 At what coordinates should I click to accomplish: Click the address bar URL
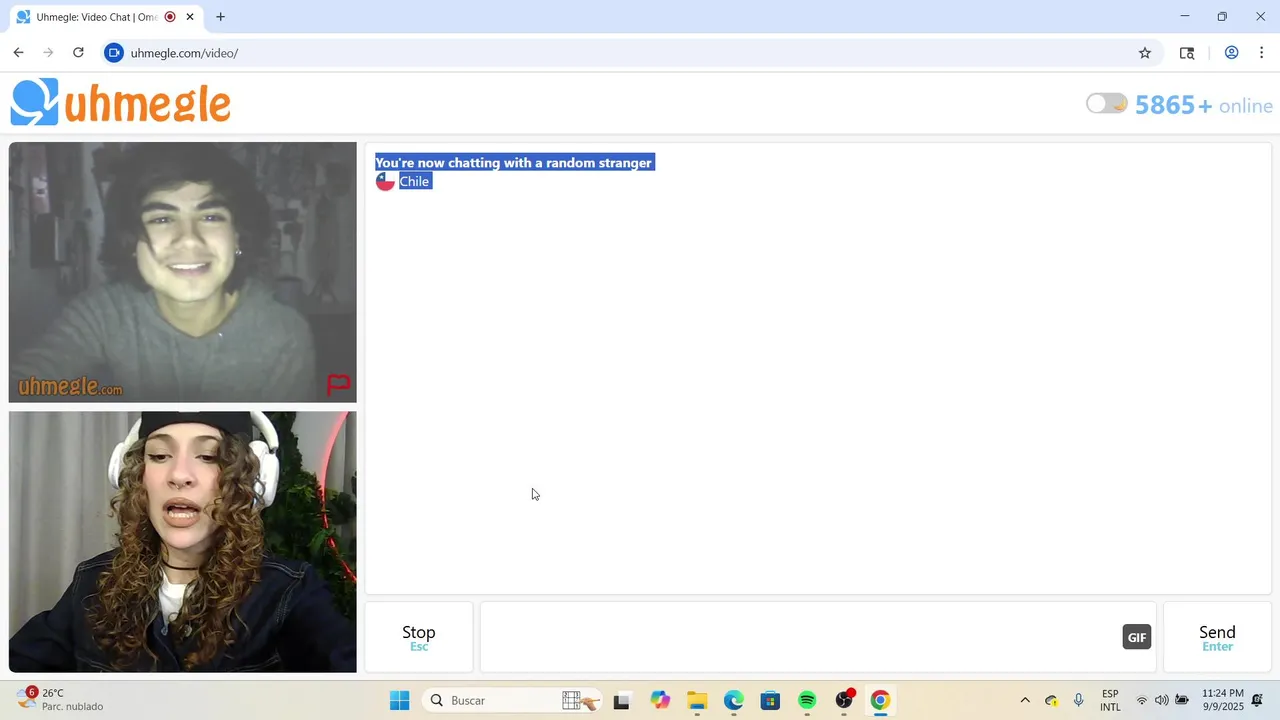(184, 53)
